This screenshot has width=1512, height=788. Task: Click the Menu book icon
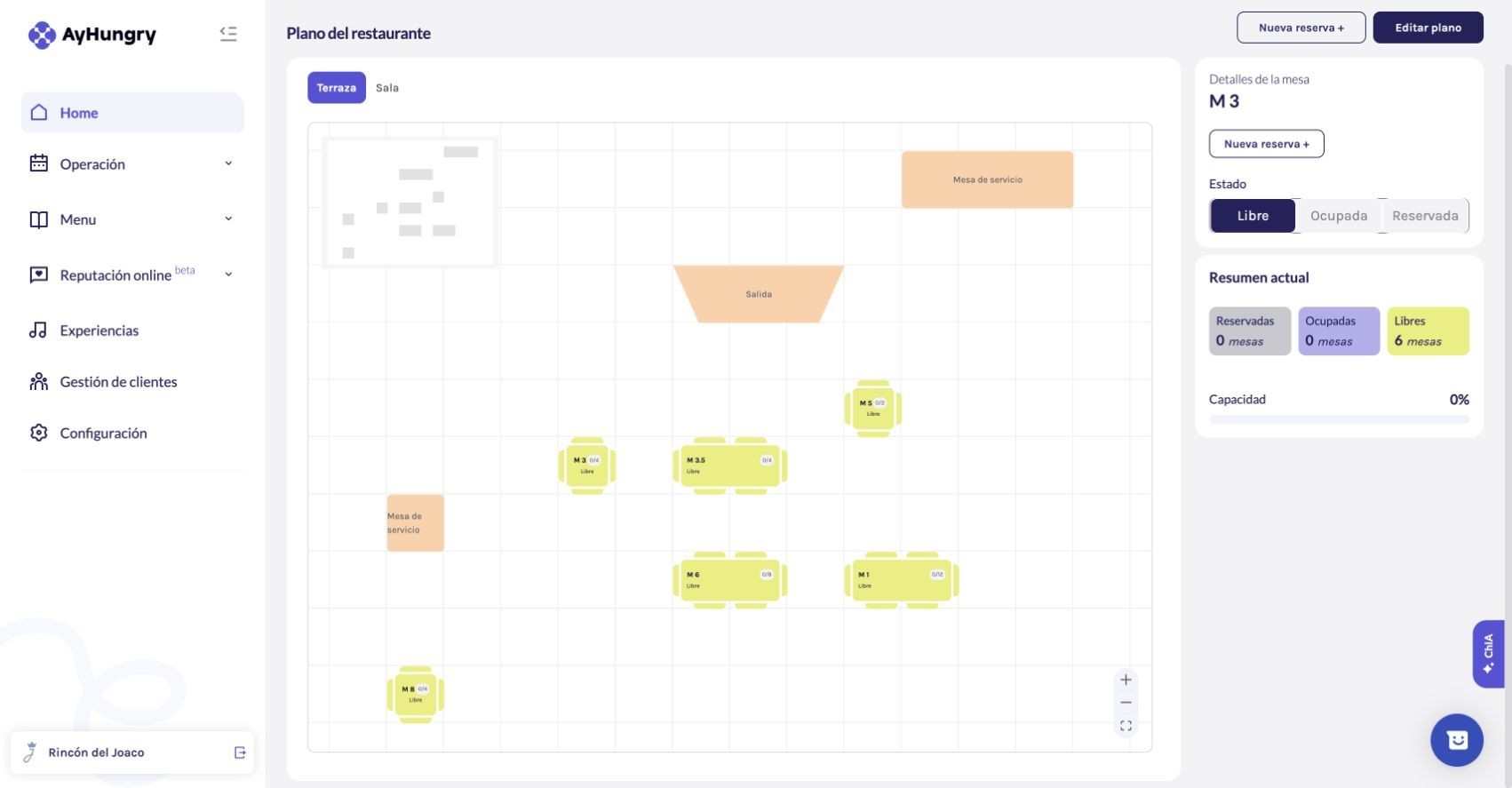[39, 219]
